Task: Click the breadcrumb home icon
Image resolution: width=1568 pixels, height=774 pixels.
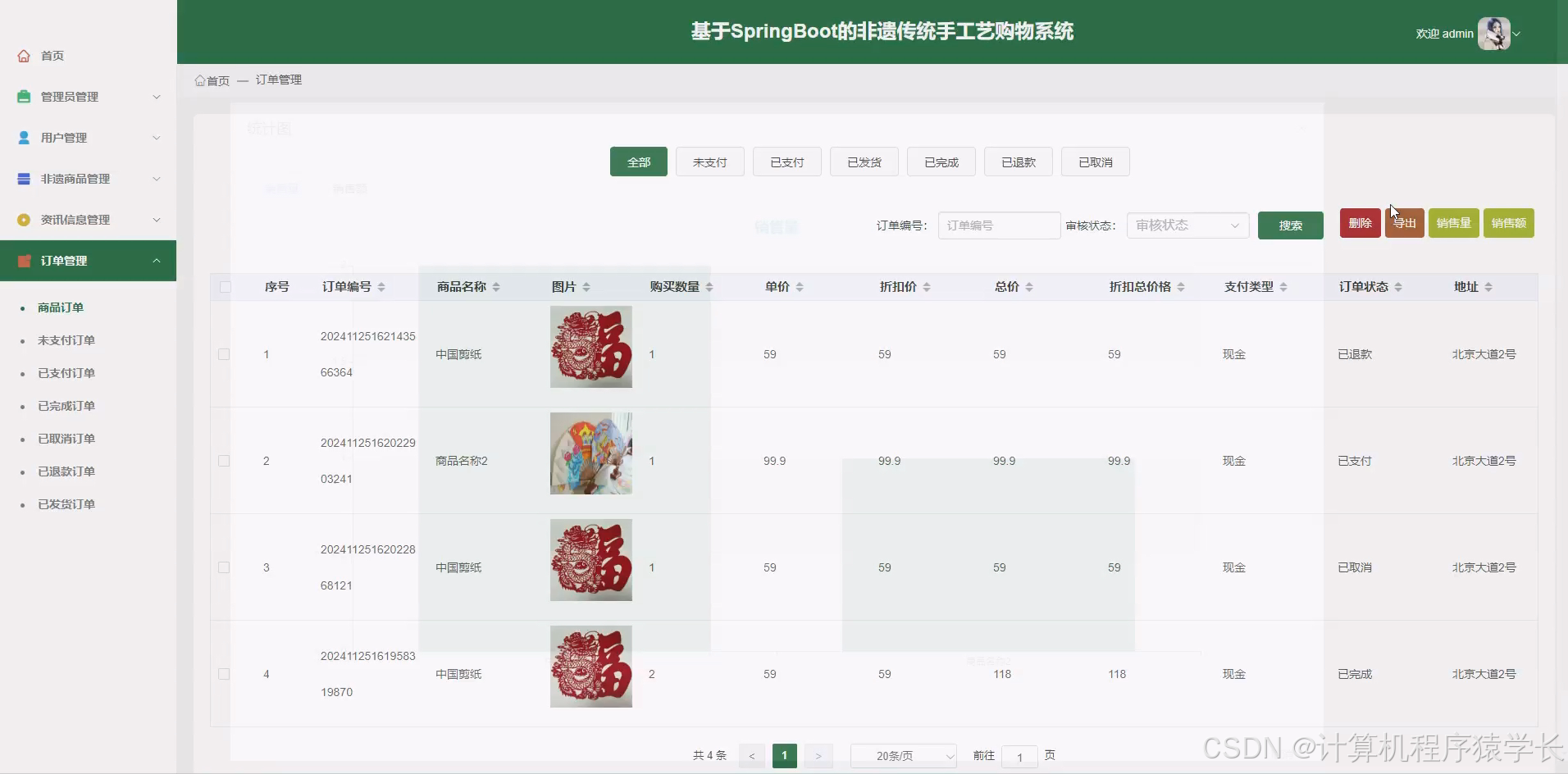Action: tap(201, 80)
